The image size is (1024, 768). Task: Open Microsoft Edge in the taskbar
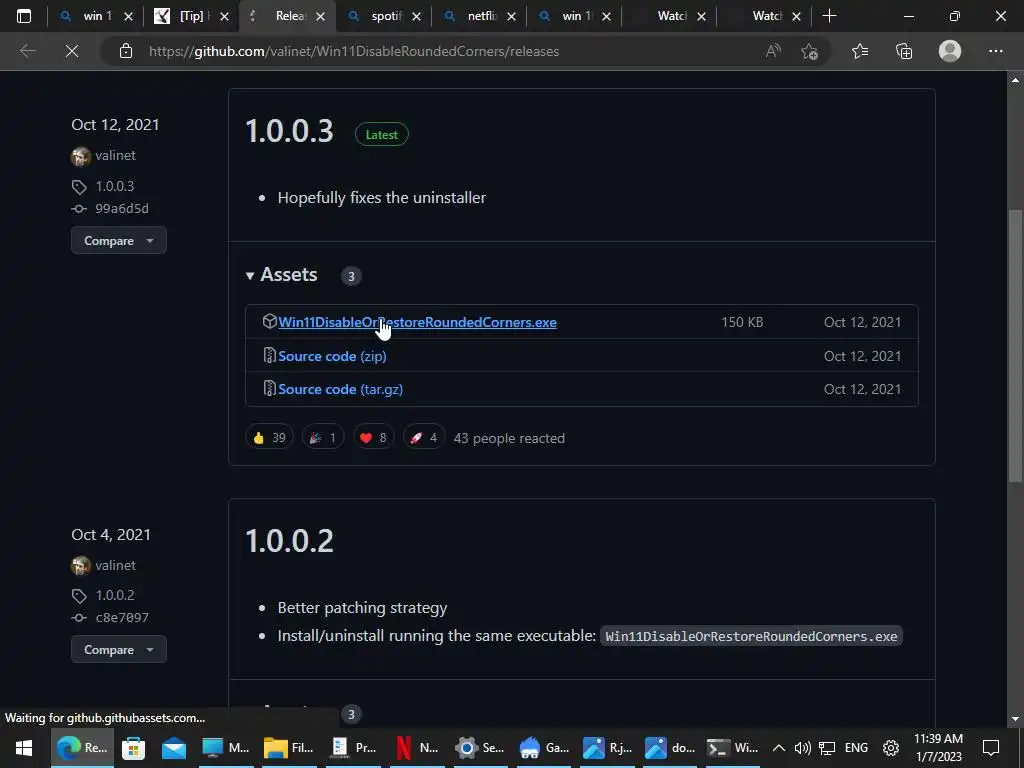(82, 748)
